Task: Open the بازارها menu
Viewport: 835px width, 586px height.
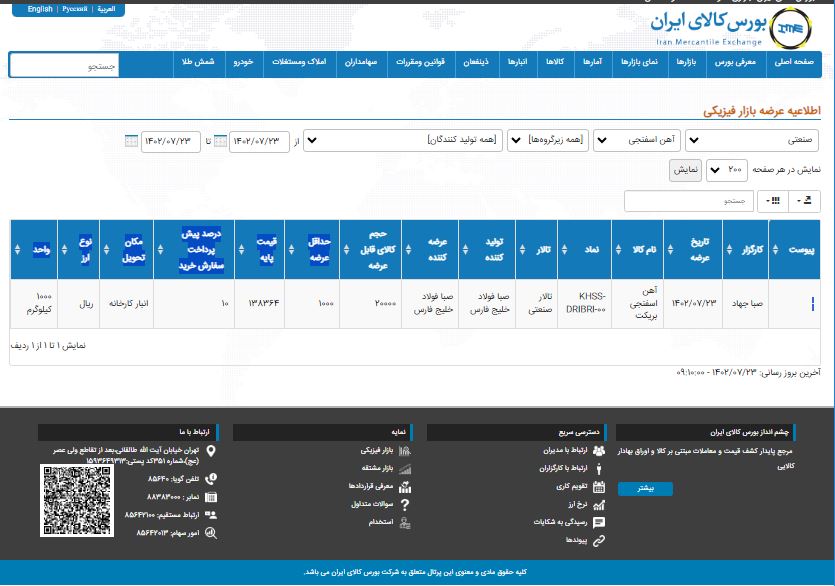Action: pyautogui.click(x=686, y=62)
